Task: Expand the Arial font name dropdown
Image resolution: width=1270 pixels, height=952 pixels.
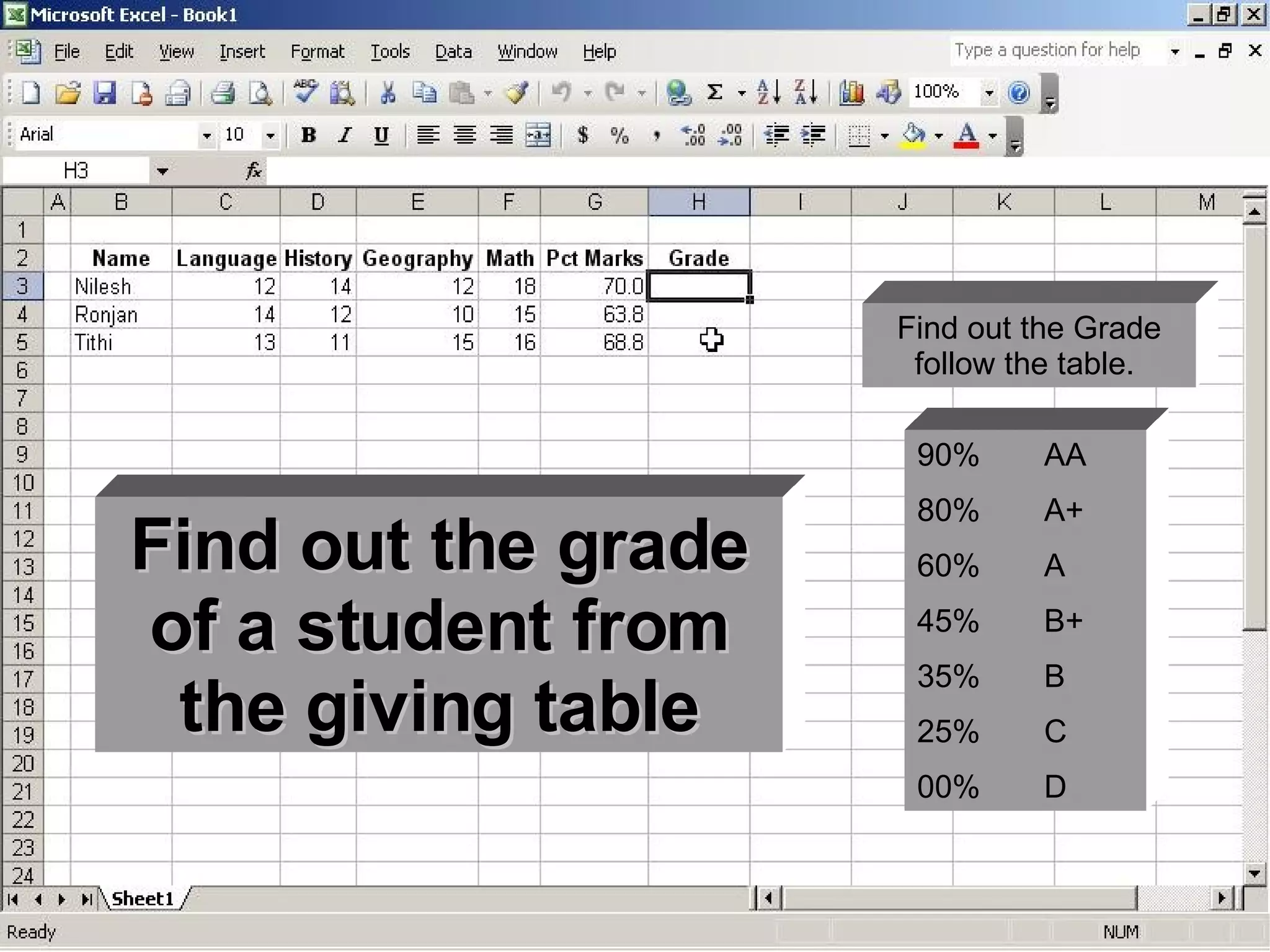Action: point(206,135)
